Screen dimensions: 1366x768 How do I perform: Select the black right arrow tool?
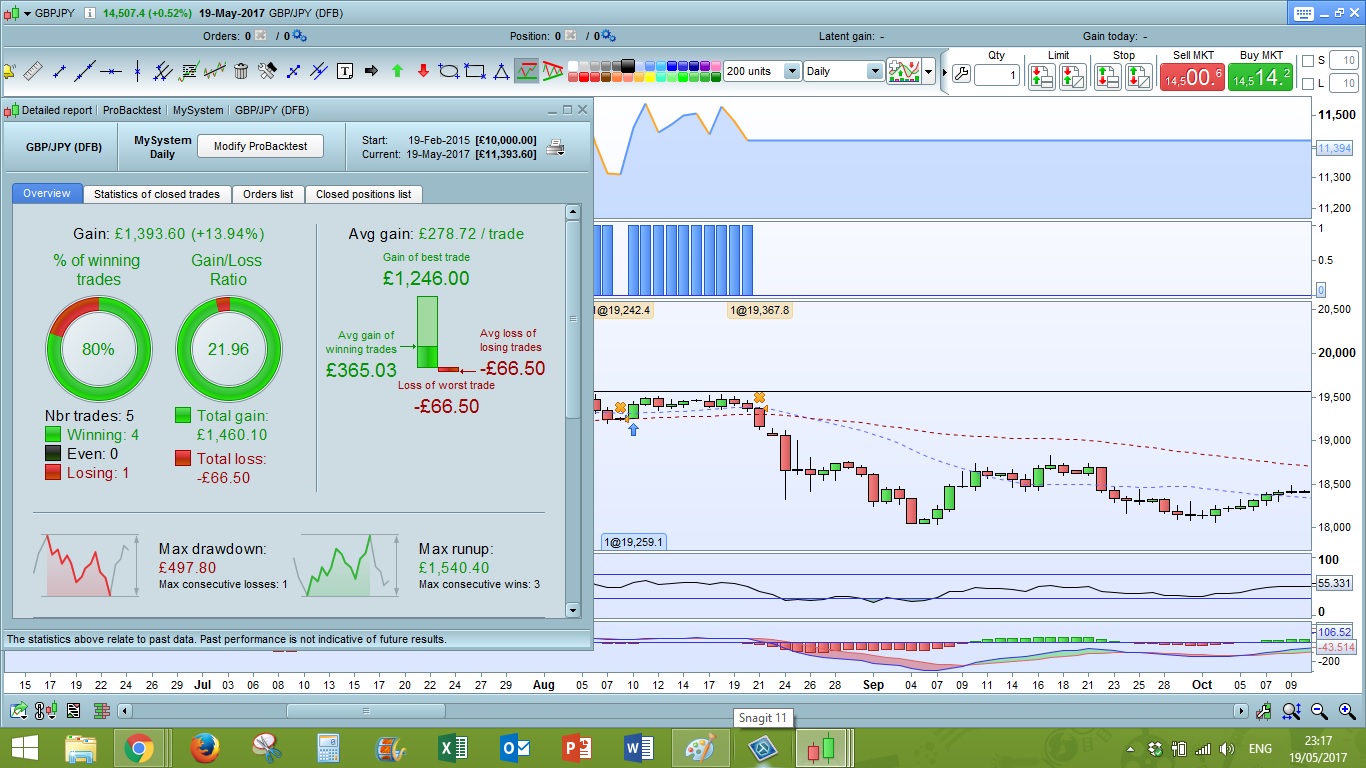(x=371, y=71)
